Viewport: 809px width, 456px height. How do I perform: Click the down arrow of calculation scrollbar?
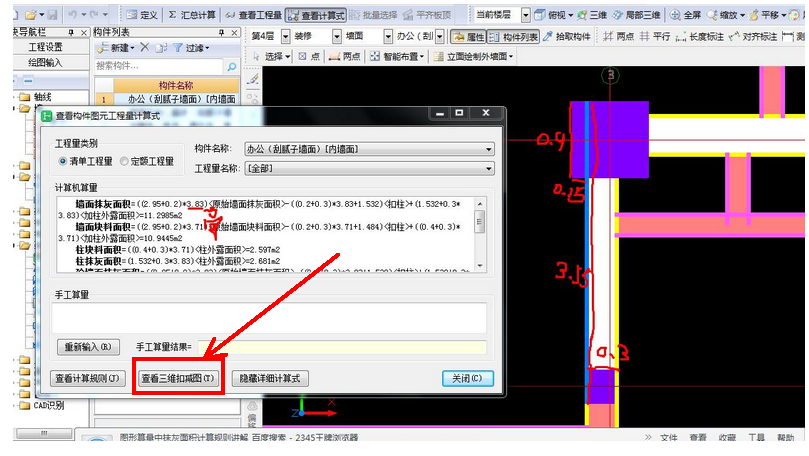480,266
